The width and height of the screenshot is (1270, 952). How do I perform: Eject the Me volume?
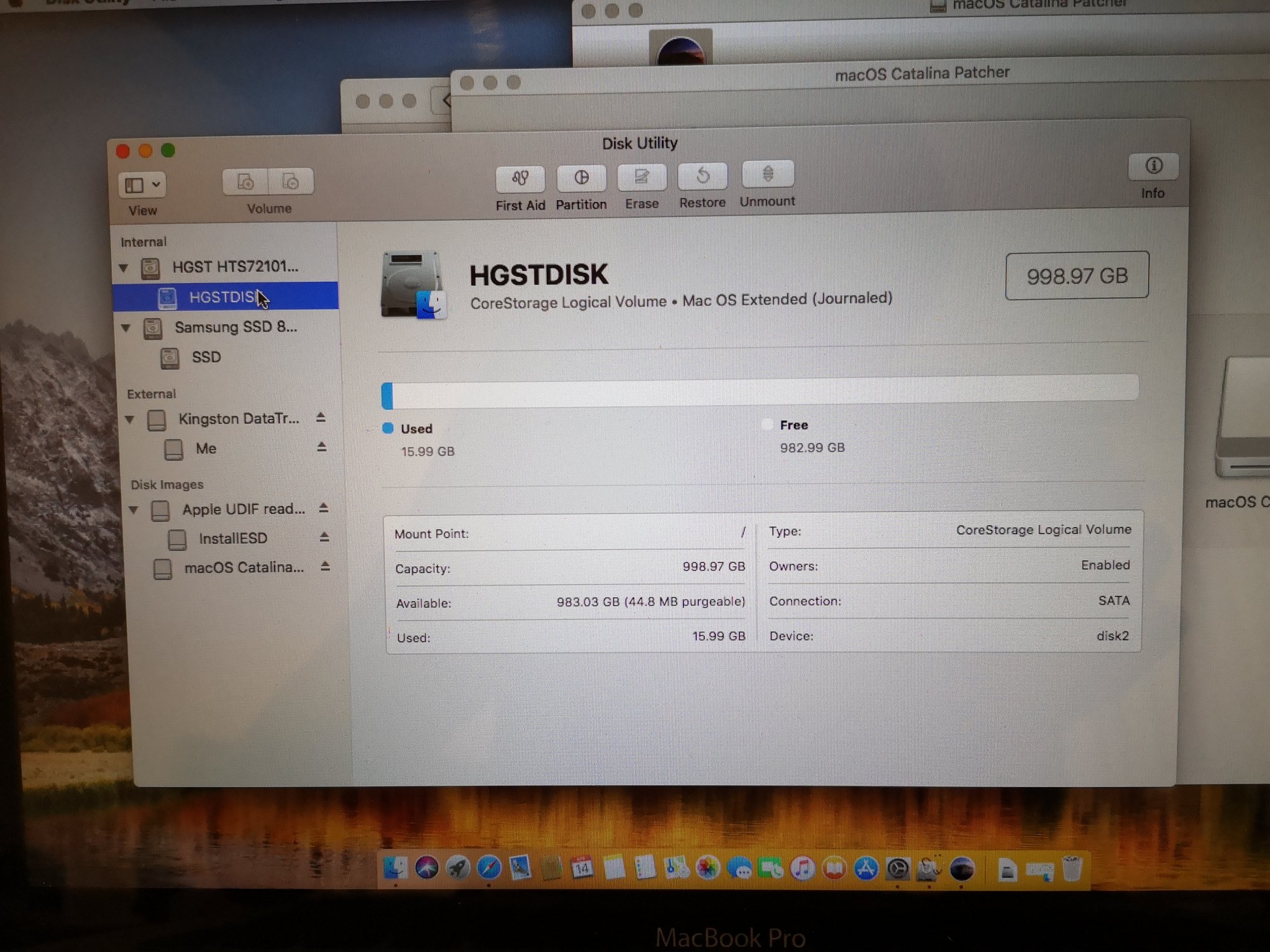(x=321, y=447)
